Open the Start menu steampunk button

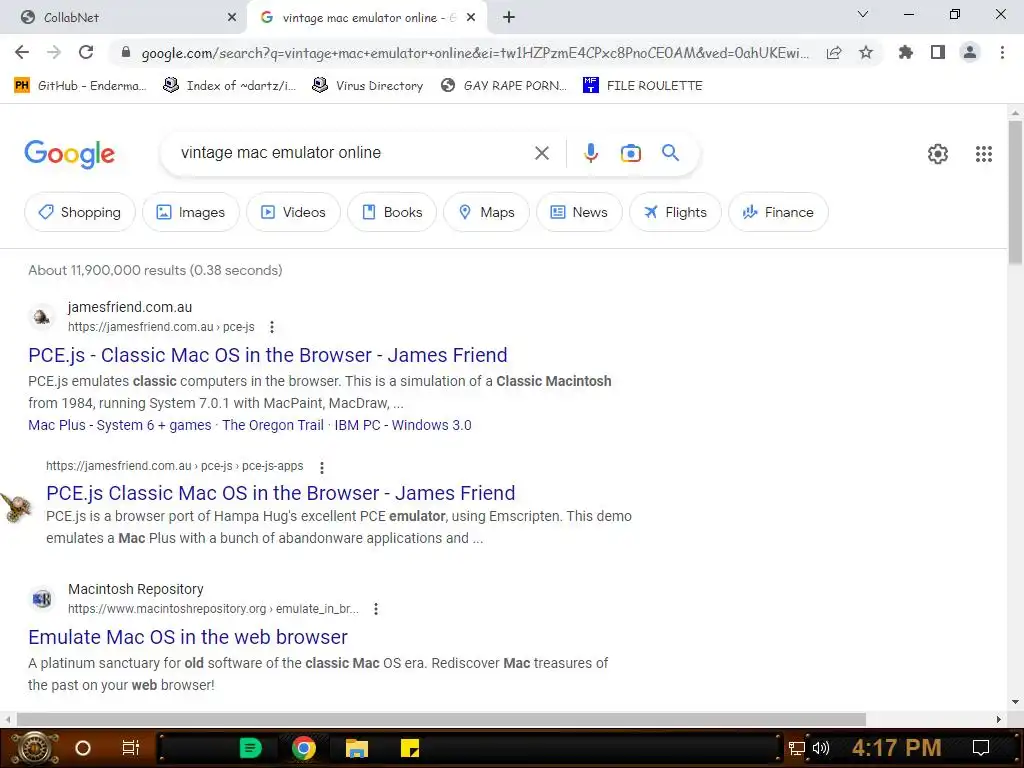(x=34, y=748)
